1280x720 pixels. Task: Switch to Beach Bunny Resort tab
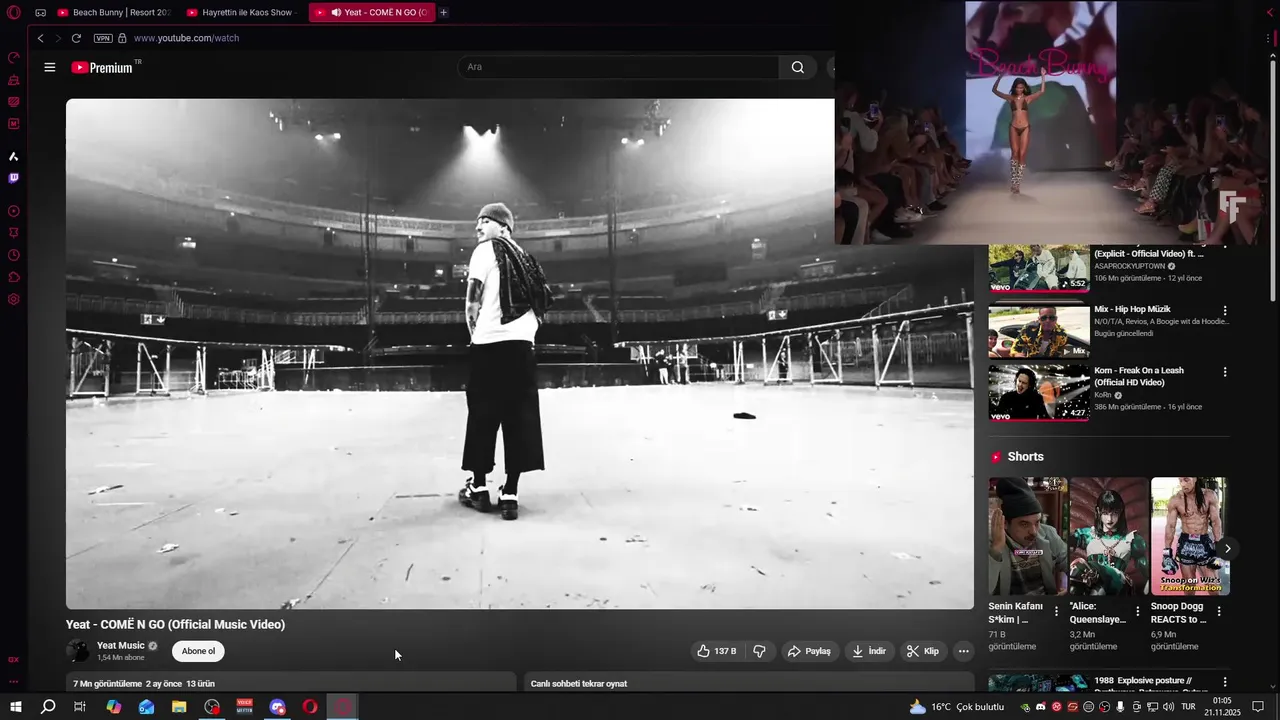point(114,12)
